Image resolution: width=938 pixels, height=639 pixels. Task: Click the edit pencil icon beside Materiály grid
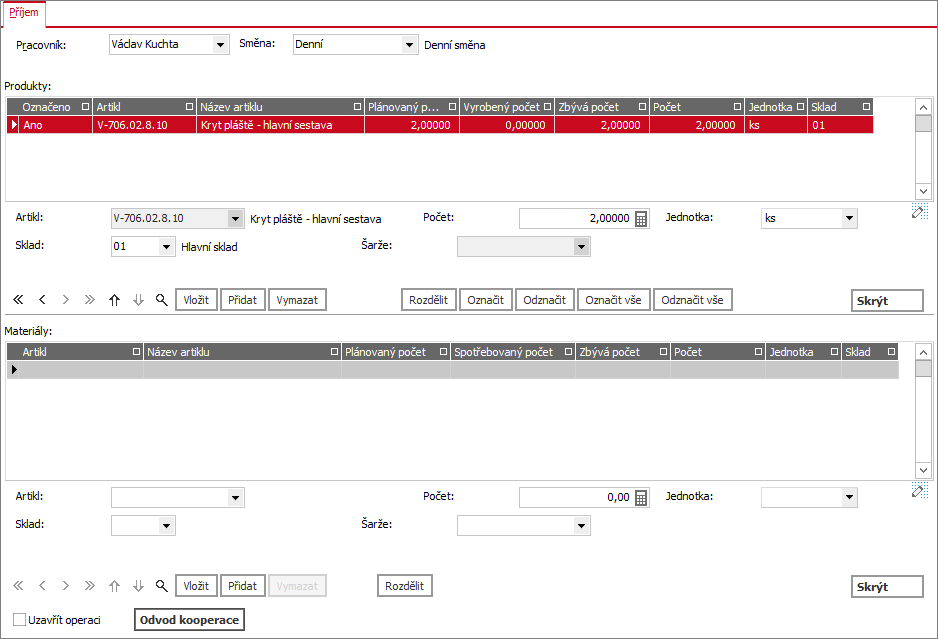coord(919,490)
